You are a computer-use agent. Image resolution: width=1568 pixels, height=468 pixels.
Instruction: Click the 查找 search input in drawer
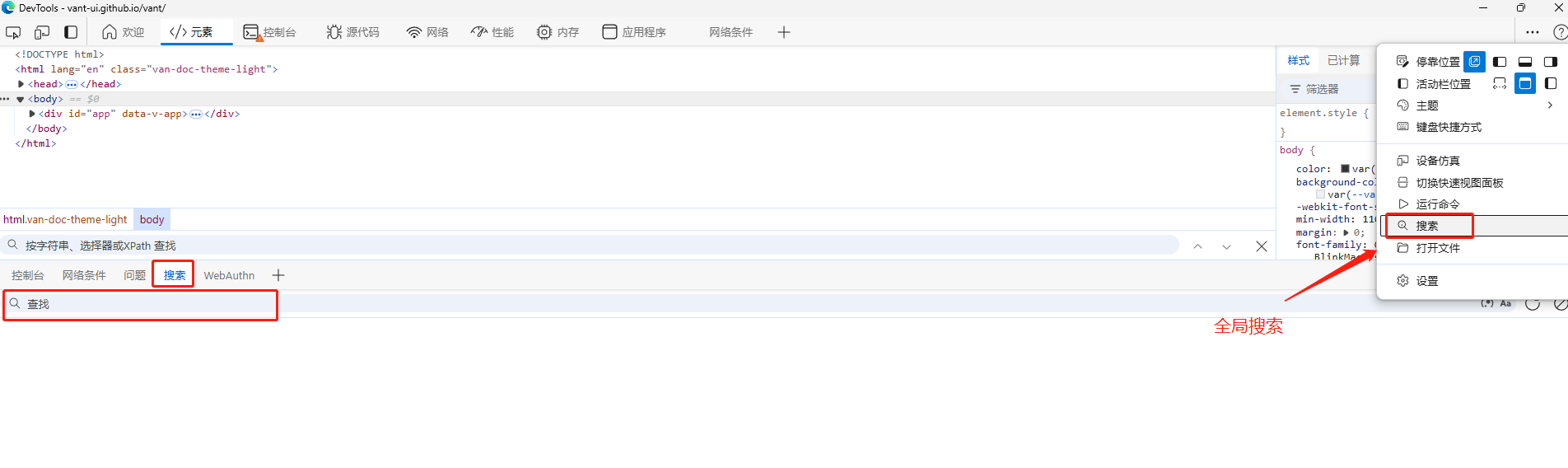(x=140, y=304)
